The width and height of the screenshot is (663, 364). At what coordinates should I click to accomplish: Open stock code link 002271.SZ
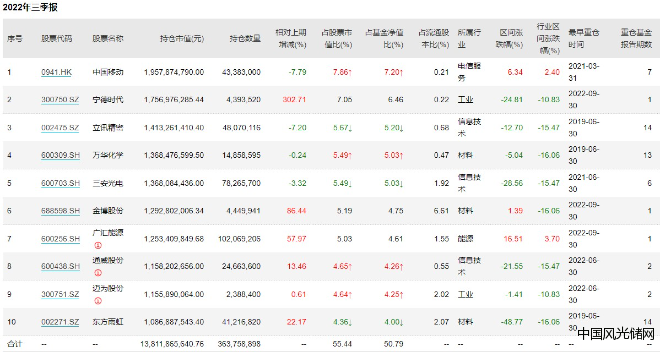point(60,322)
